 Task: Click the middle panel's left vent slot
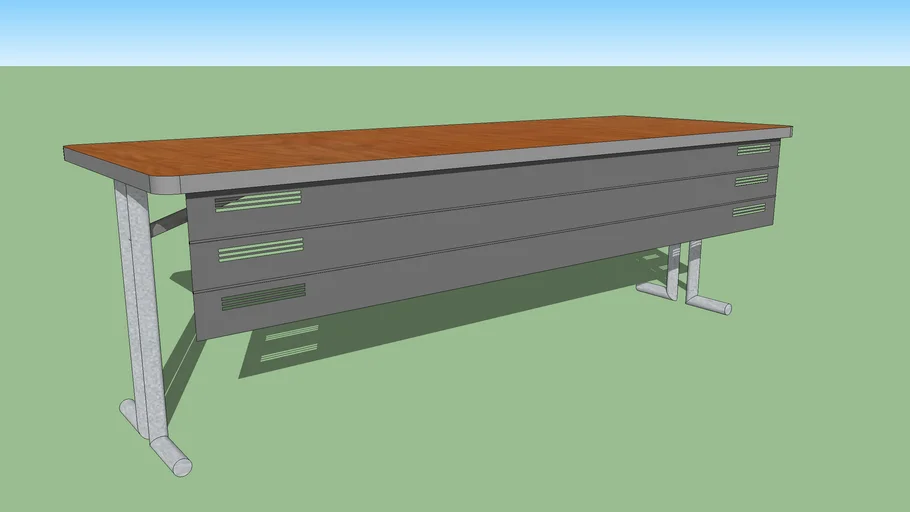click(x=260, y=249)
